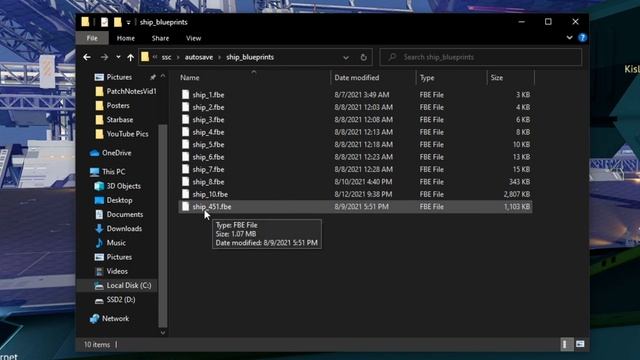Select the autosave breadcrumb segment
The image size is (640, 360).
(x=199, y=57)
